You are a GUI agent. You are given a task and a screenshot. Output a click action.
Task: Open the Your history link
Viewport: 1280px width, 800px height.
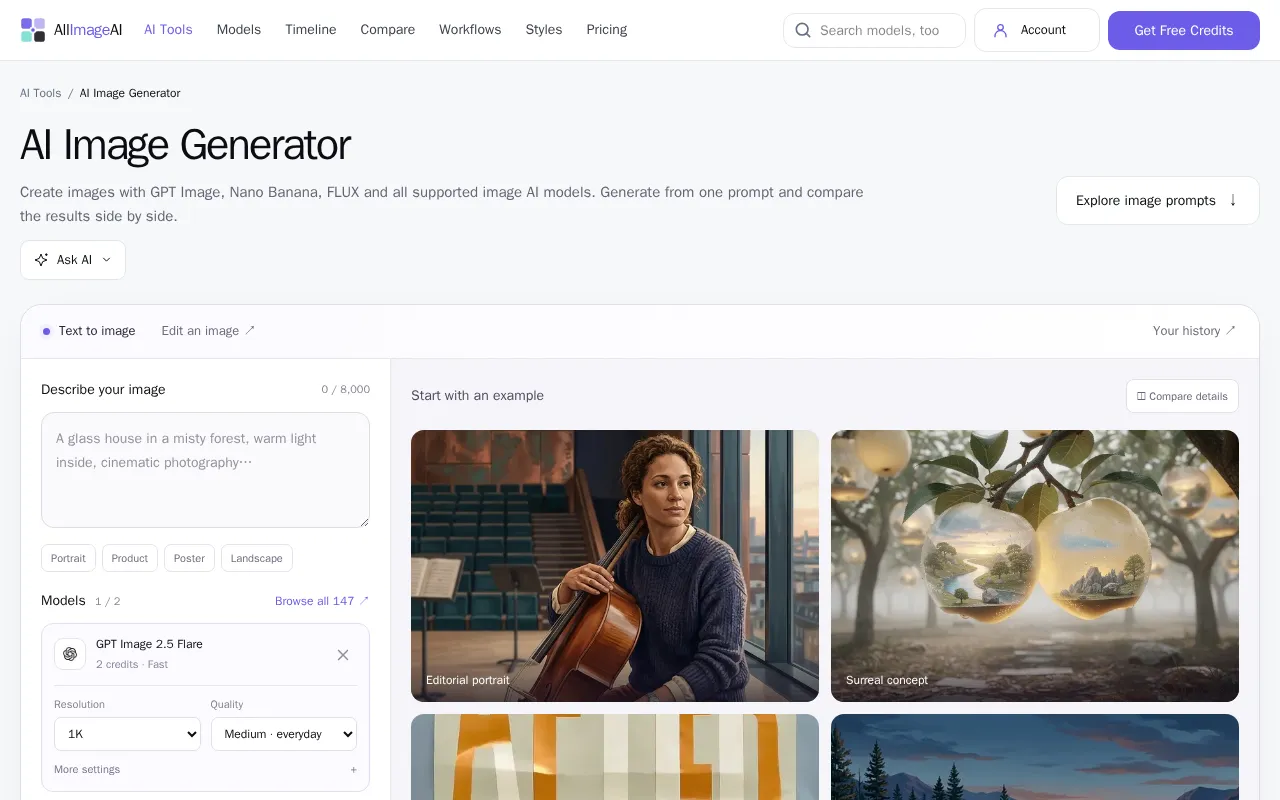click(1194, 331)
